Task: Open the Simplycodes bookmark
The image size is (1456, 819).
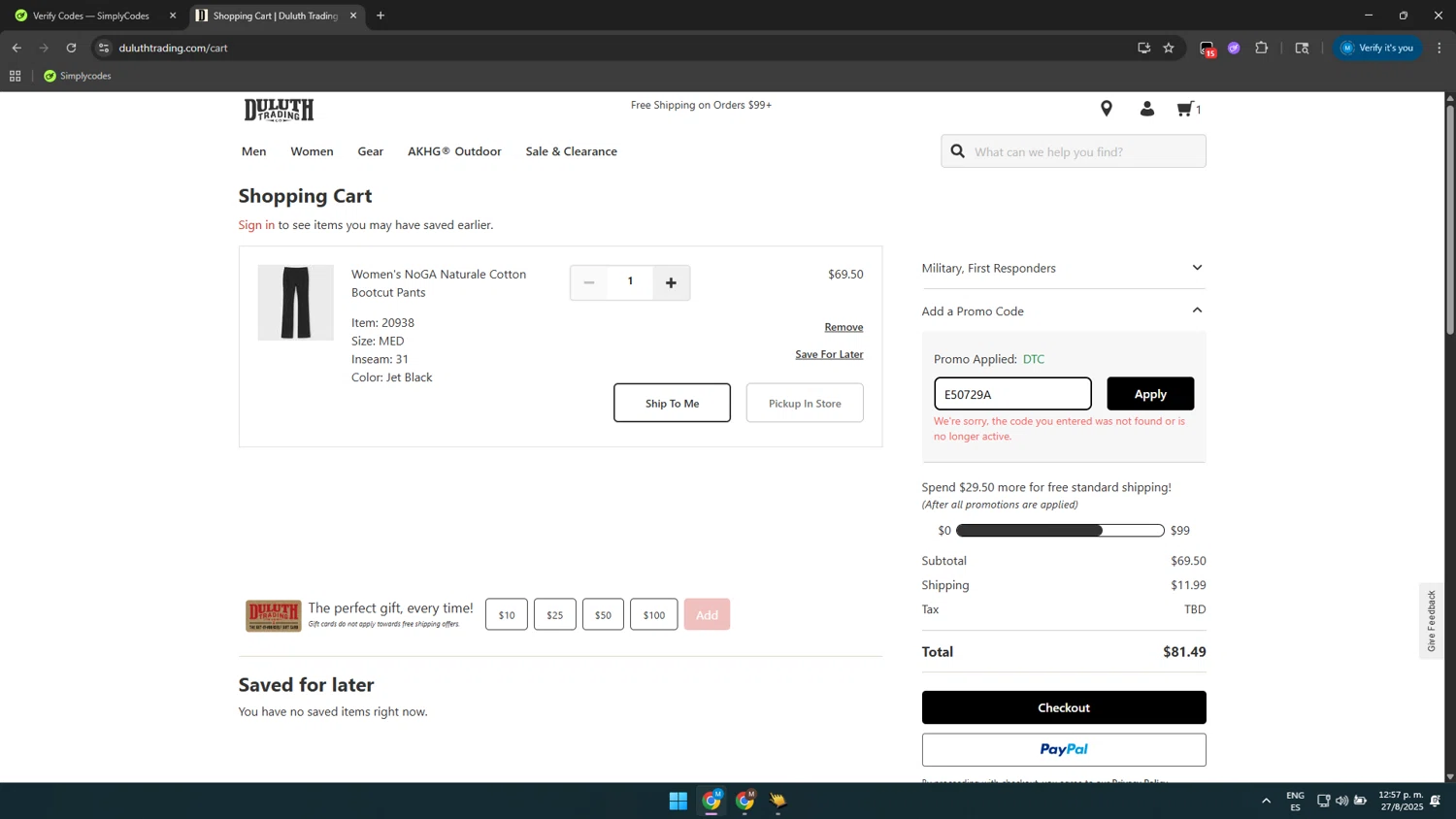Action: [x=78, y=76]
